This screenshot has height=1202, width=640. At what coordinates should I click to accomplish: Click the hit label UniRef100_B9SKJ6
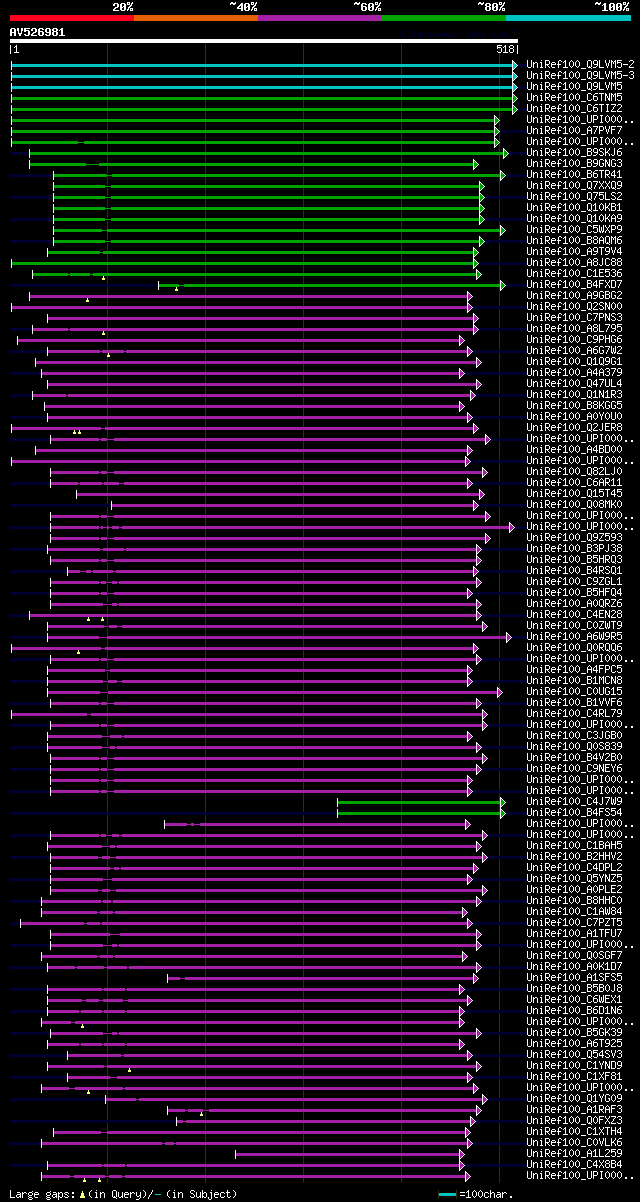(575, 152)
